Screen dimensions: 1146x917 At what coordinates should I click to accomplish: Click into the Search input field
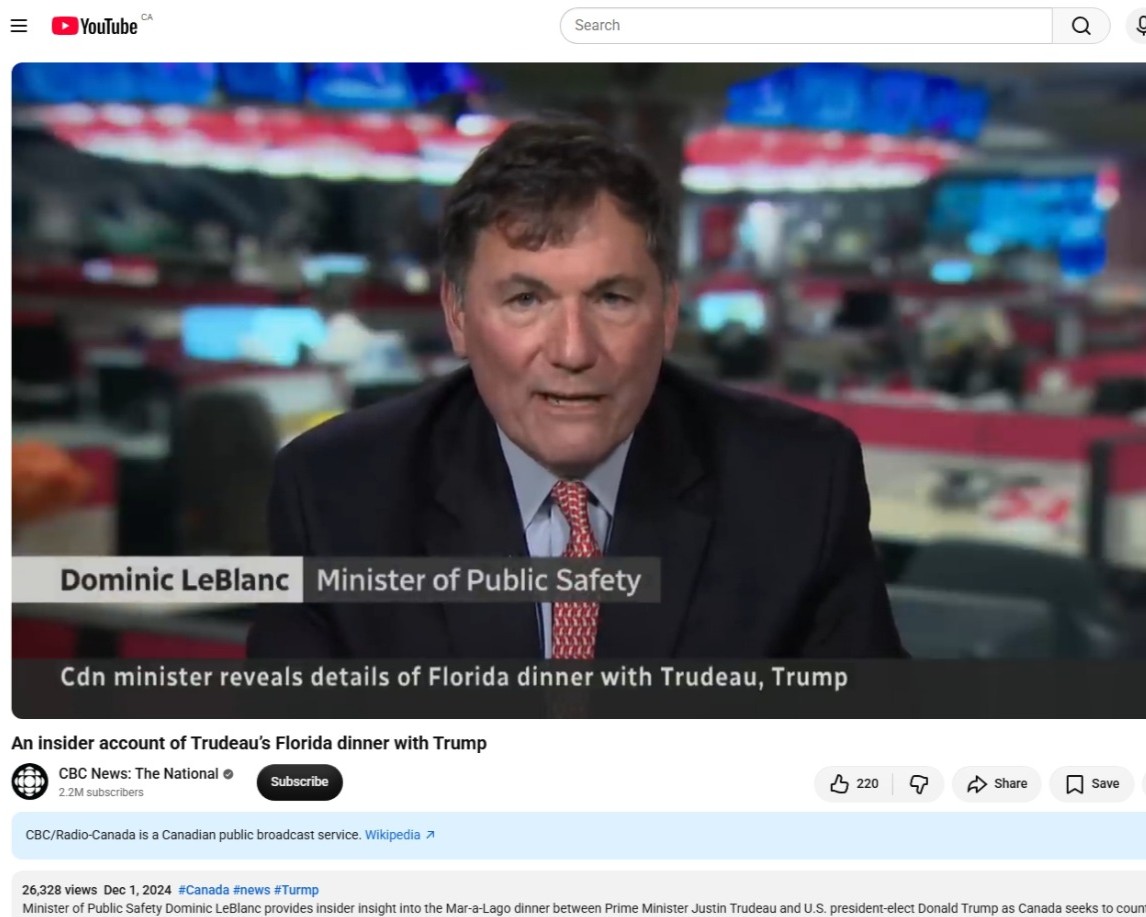tap(805, 26)
